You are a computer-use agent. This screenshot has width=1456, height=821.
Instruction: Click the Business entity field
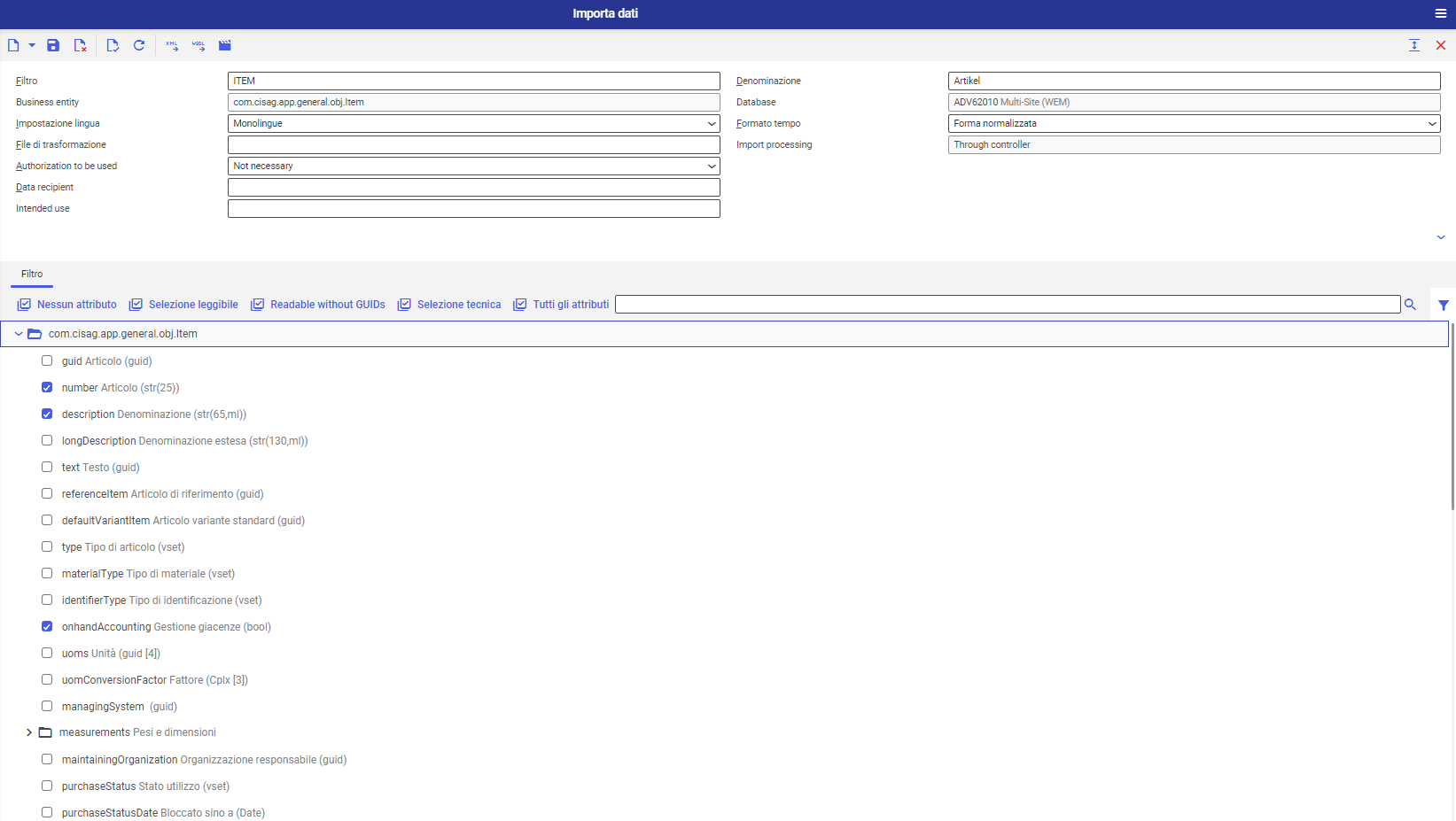[474, 102]
